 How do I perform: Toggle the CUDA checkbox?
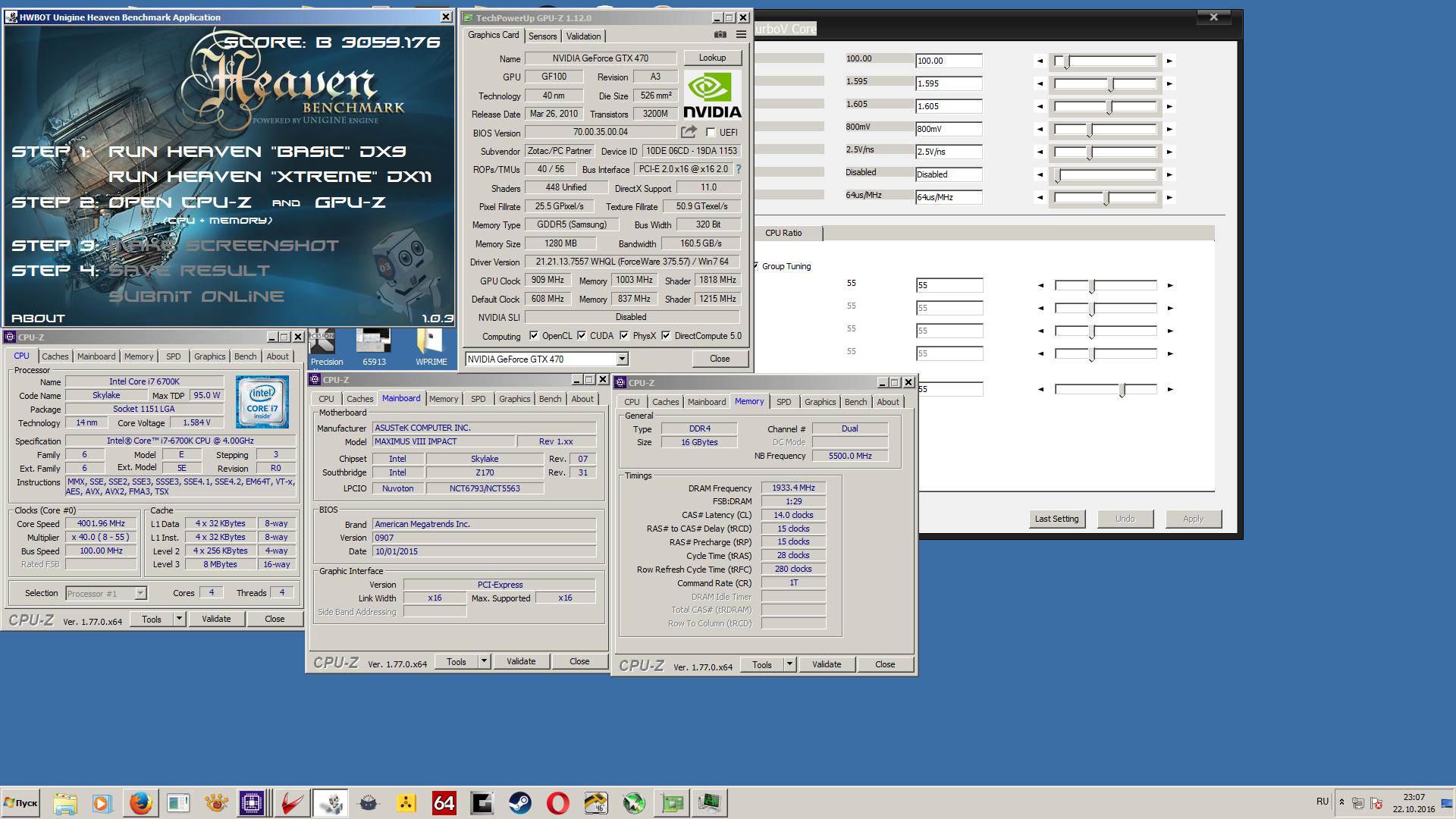[582, 336]
